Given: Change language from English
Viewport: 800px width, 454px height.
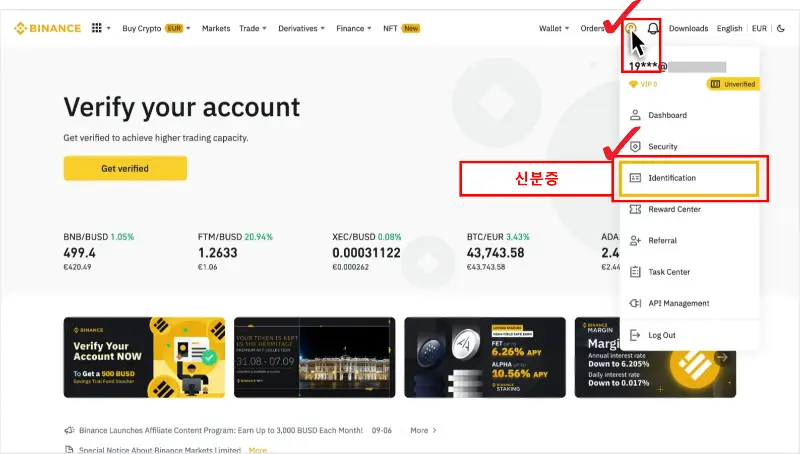Looking at the screenshot, I should point(729,29).
